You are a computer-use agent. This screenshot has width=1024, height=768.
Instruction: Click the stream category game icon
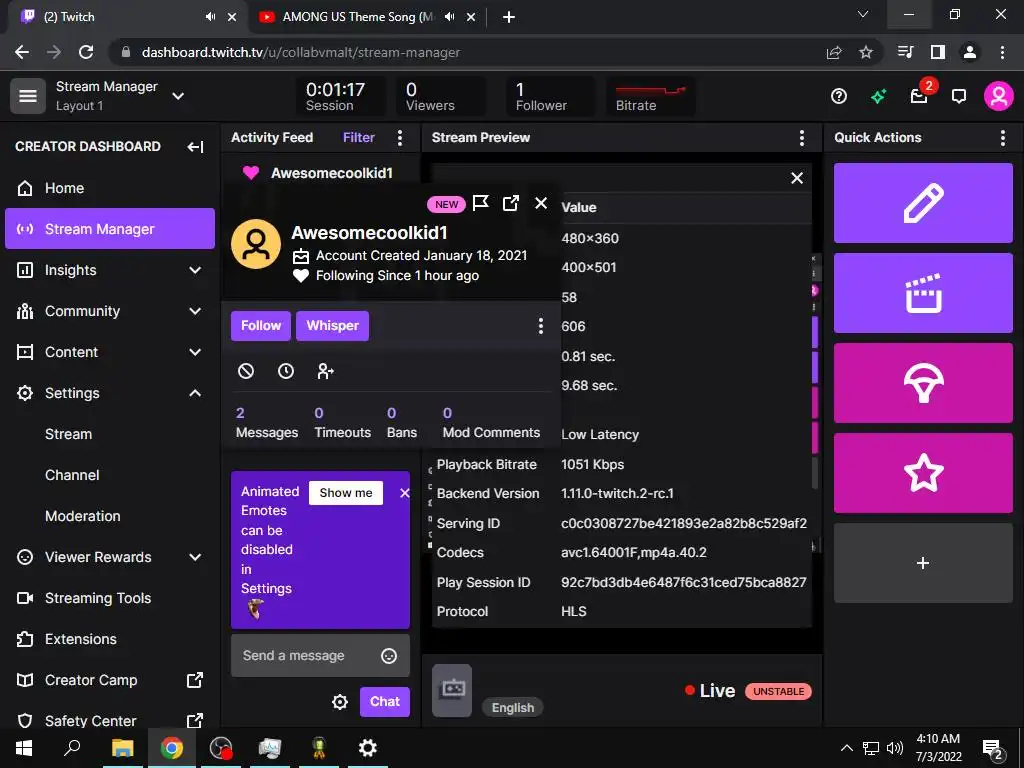coord(452,690)
